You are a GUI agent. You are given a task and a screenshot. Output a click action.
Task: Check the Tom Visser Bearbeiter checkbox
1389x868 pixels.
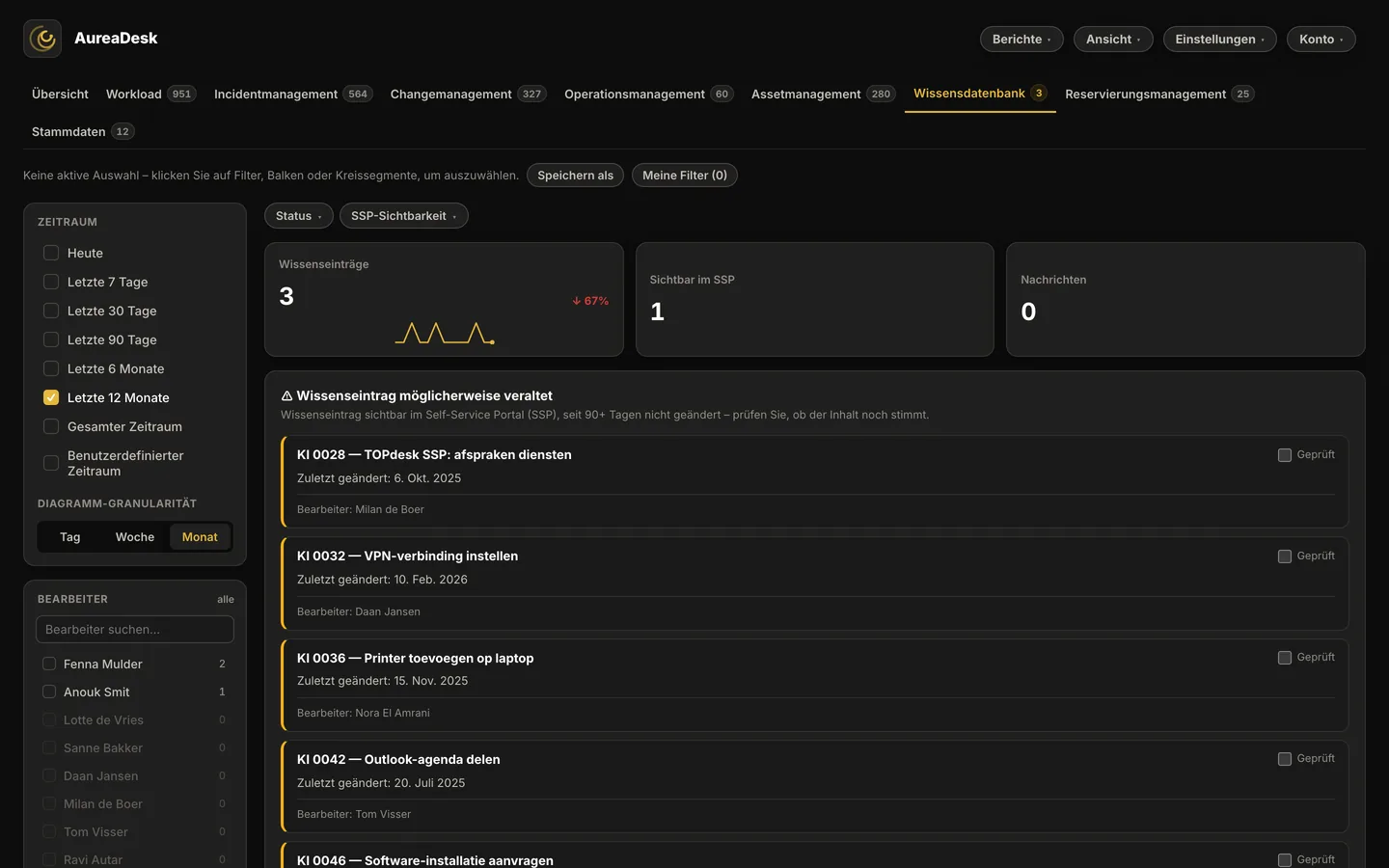[49, 831]
